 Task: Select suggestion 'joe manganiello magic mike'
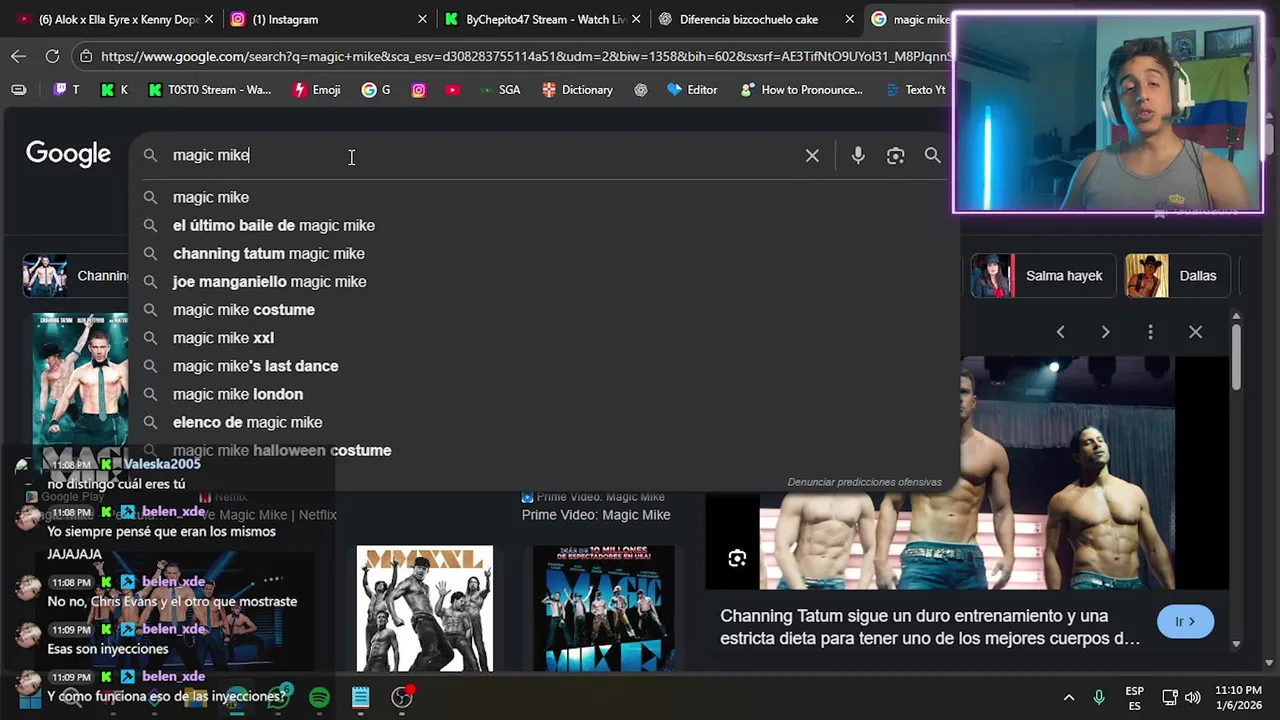tap(544, 281)
